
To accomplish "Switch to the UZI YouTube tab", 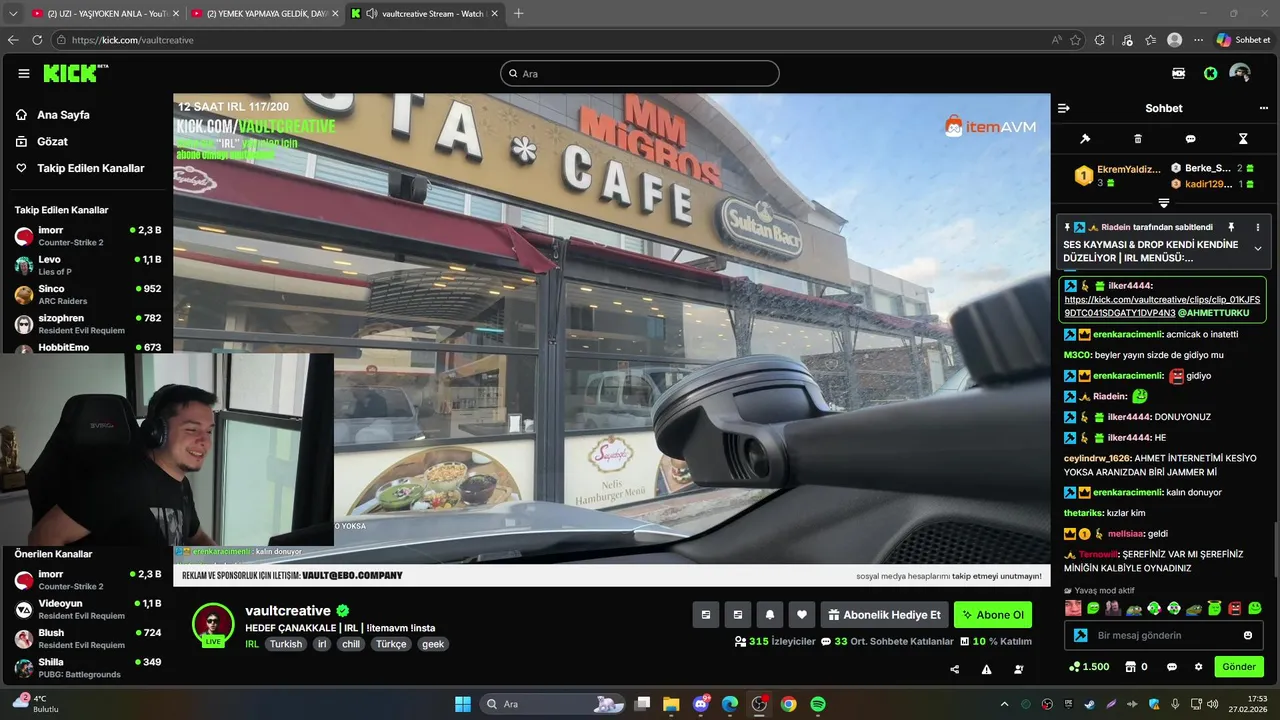I will coord(105,14).
